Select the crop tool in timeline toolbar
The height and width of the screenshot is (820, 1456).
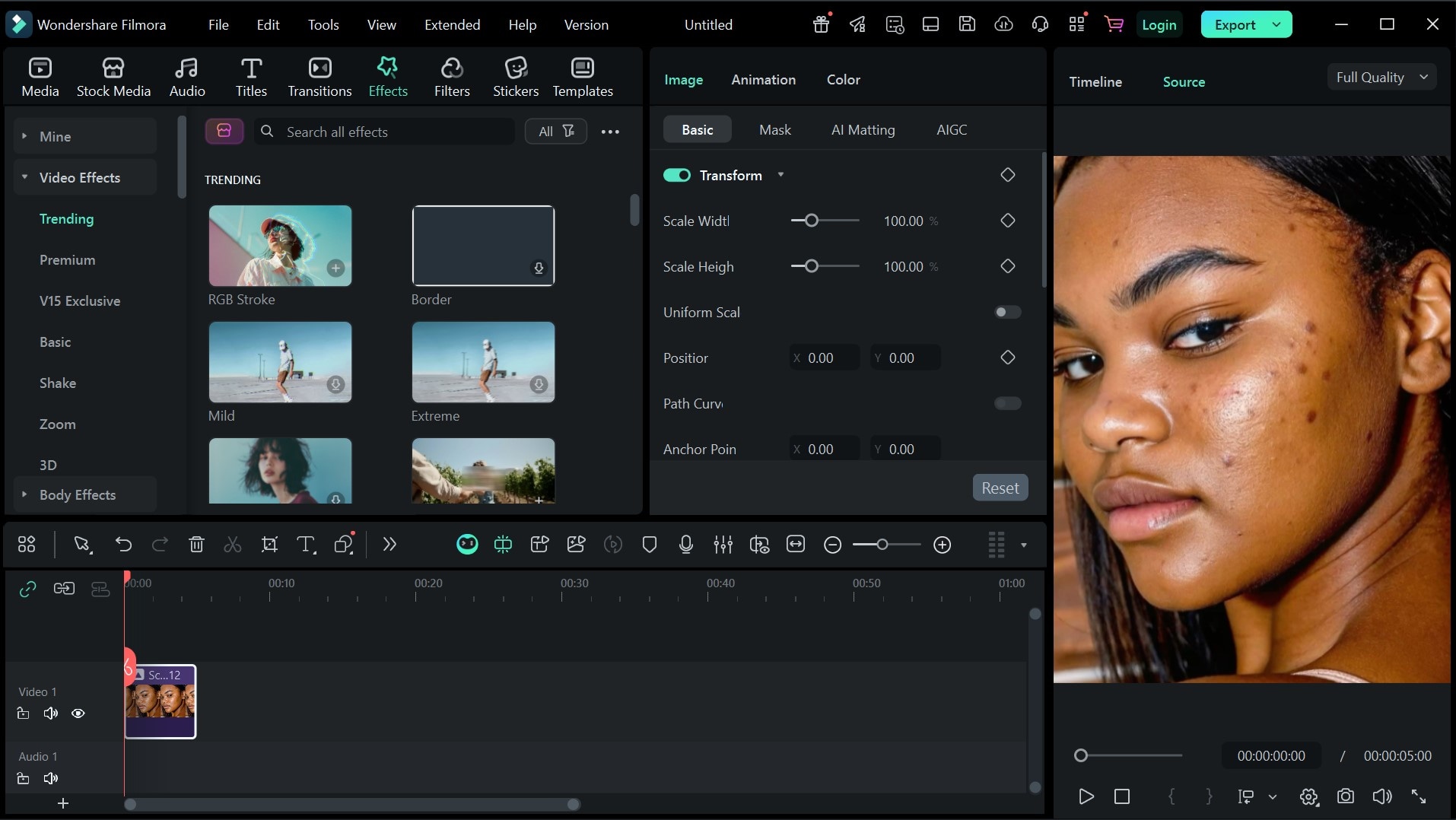click(x=269, y=545)
